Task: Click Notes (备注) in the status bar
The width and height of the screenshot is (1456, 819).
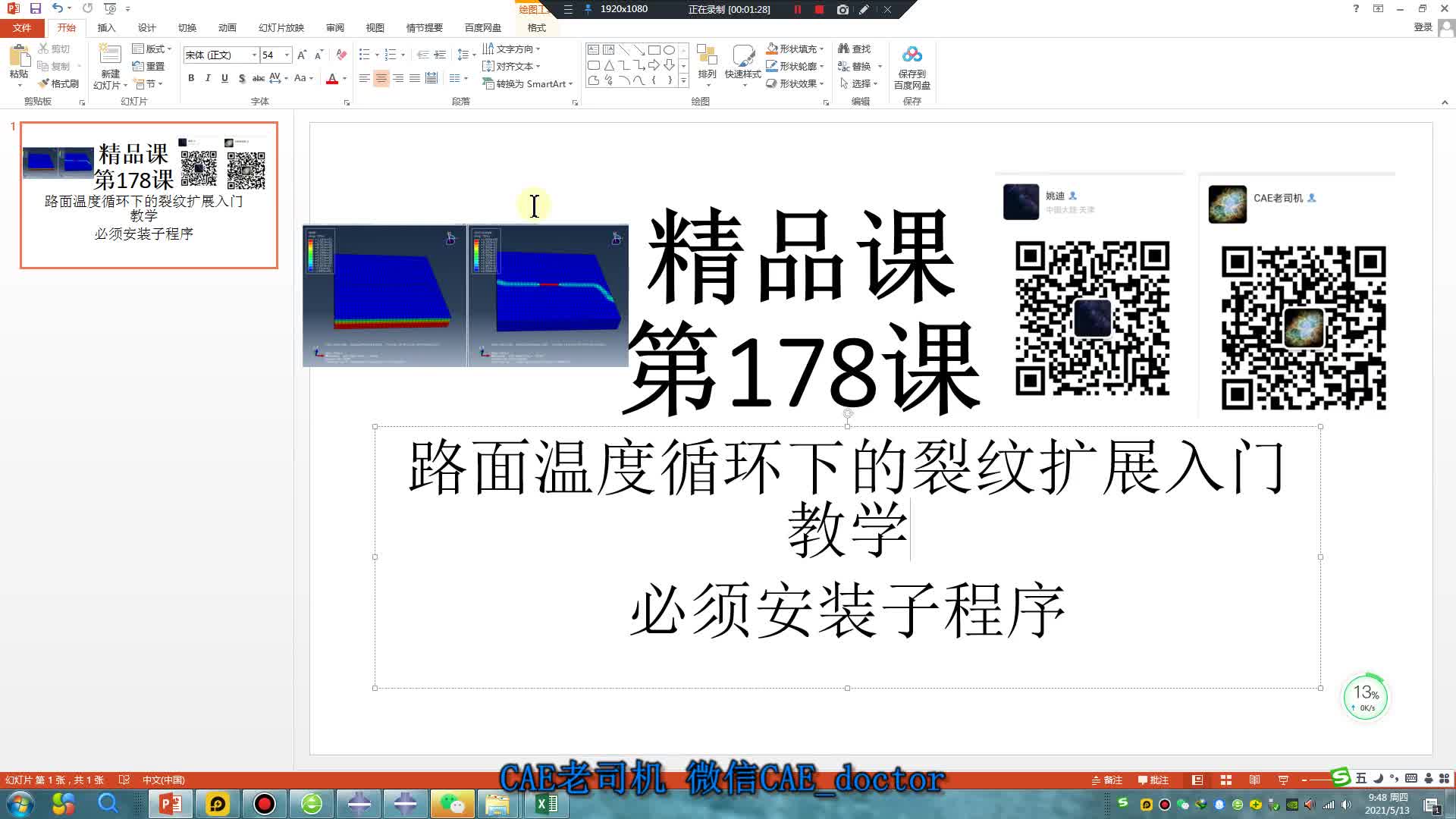Action: pos(1106,780)
